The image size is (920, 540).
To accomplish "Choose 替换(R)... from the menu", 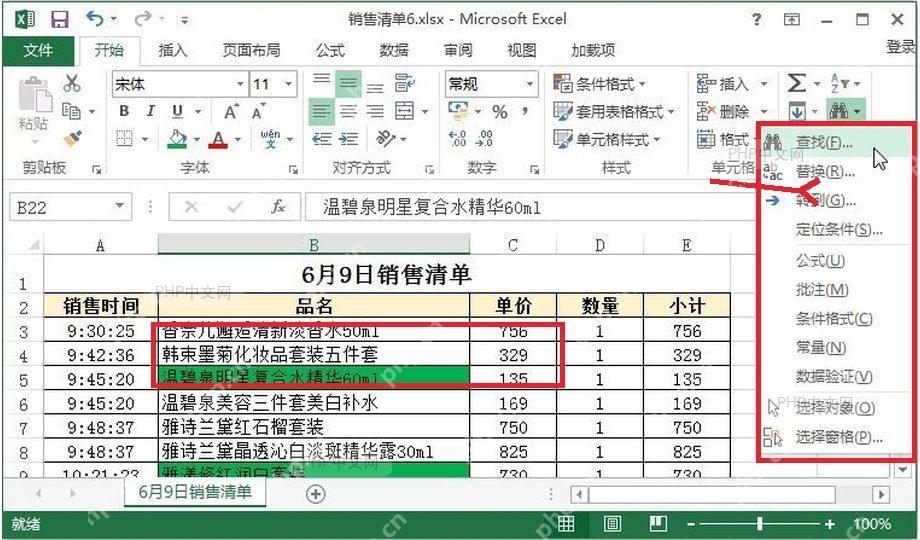I will pyautogui.click(x=836, y=171).
